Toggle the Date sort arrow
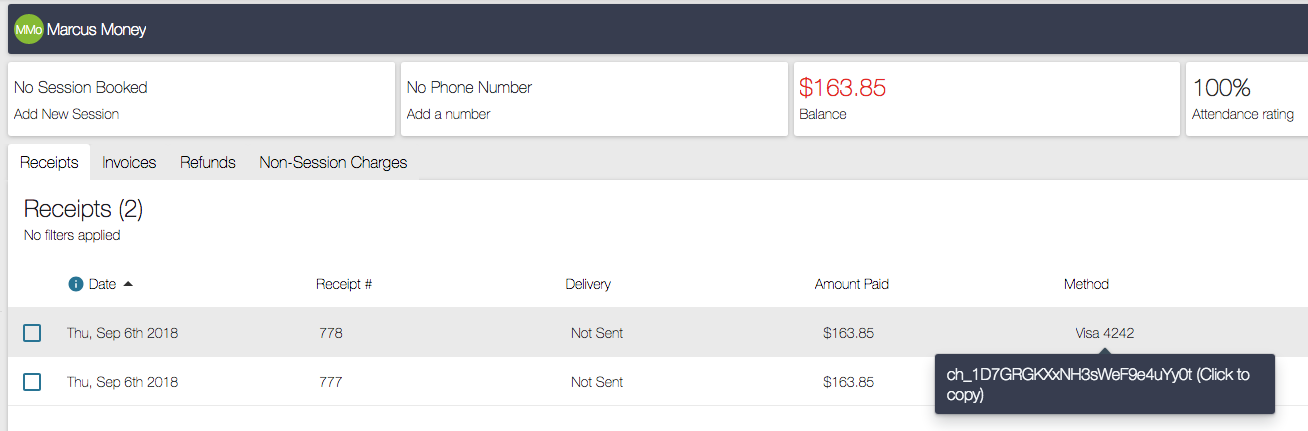Viewport: 1308px width, 431px height. point(128,284)
